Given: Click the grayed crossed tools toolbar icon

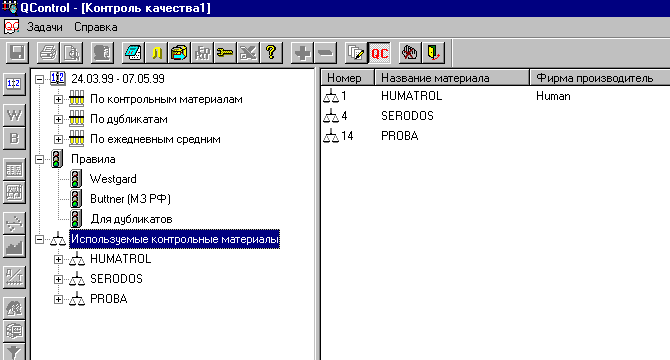Looking at the screenshot, I should pos(248,53).
